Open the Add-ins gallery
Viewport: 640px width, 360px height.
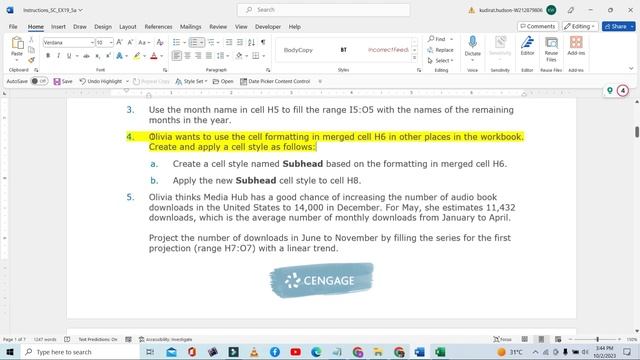576,45
